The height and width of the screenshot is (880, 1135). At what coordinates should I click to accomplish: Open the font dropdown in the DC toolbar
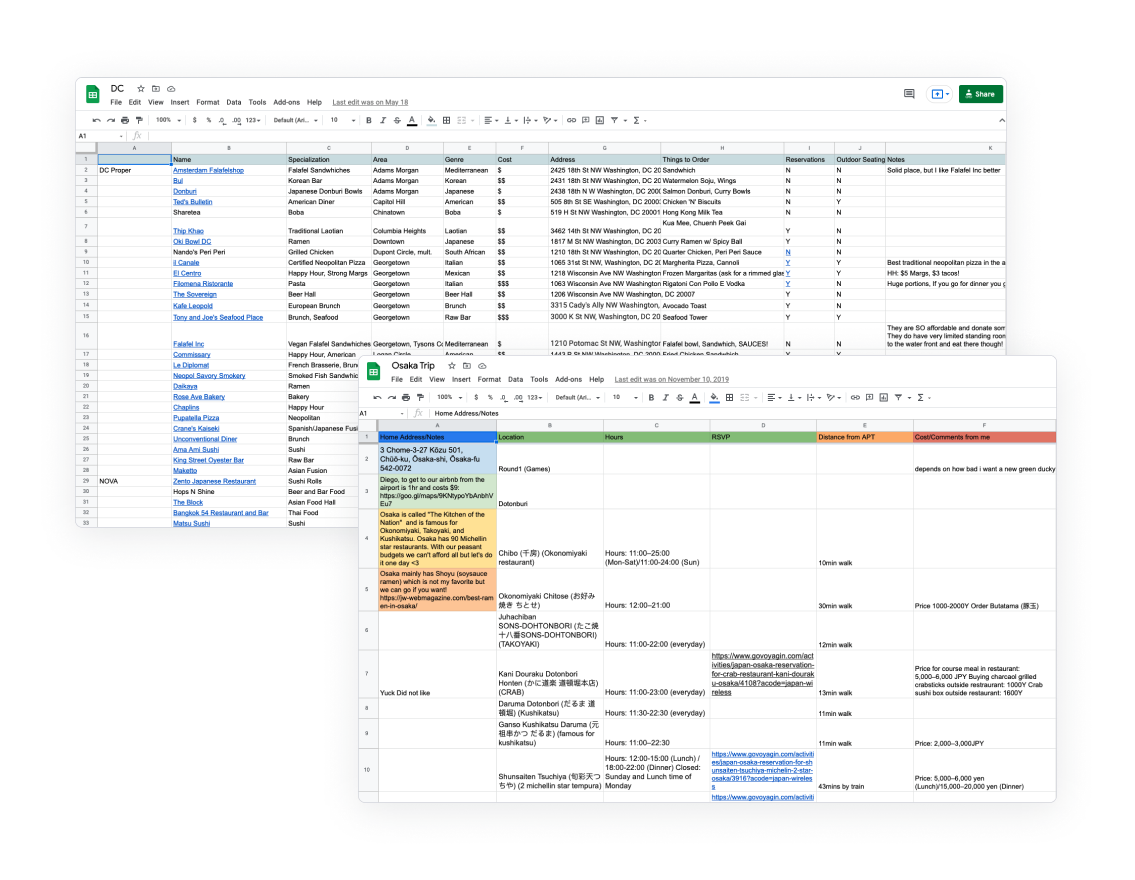pos(295,120)
